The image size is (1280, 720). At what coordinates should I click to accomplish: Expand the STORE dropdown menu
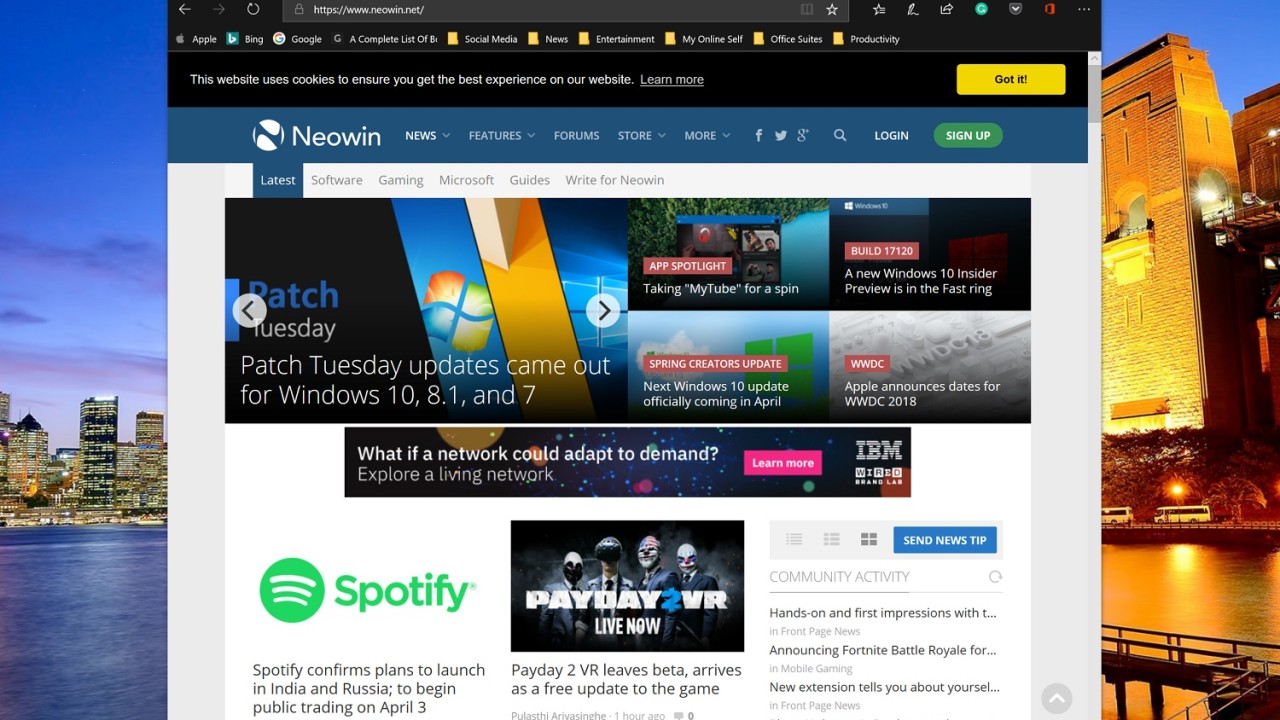tap(642, 136)
